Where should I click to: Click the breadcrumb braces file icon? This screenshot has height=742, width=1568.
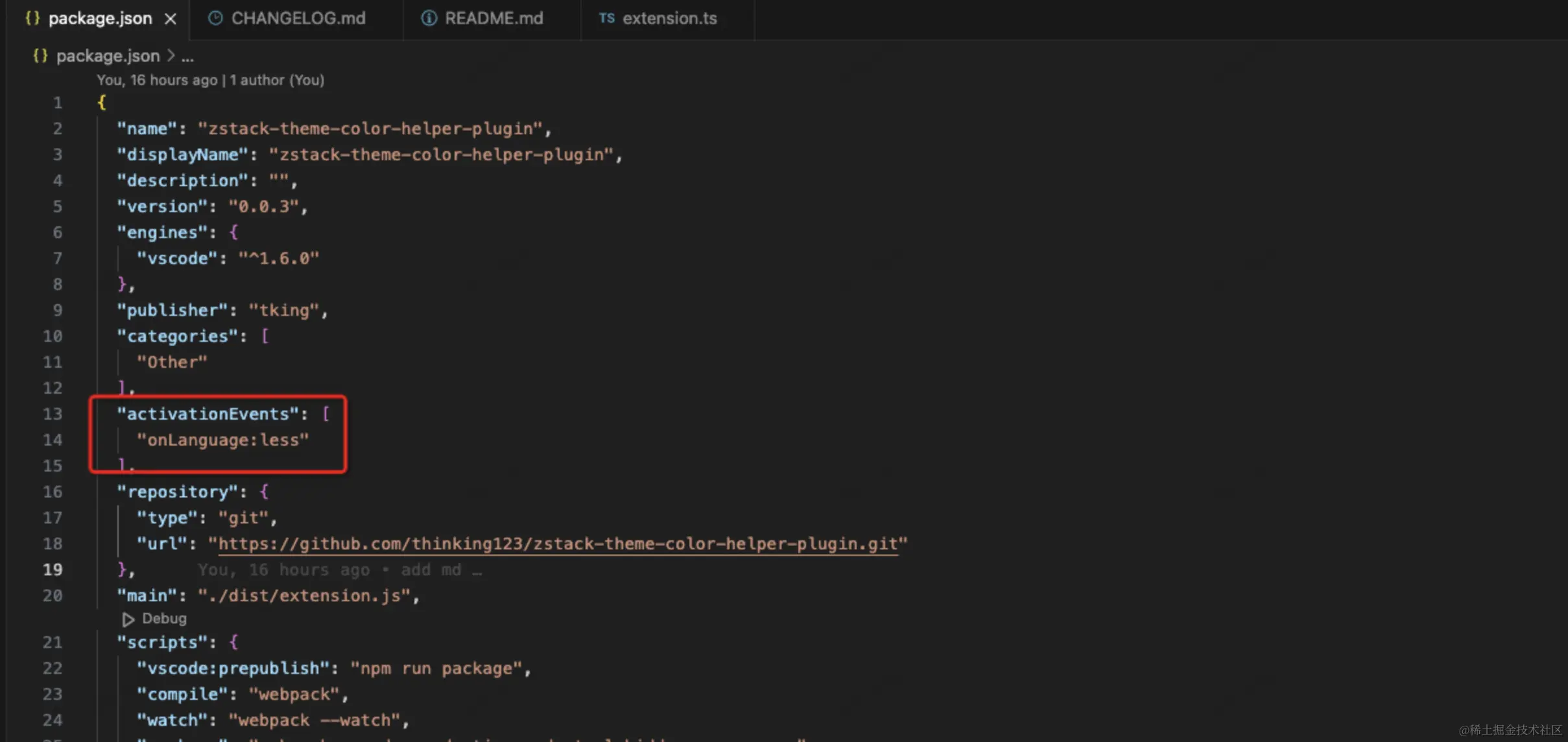pyautogui.click(x=40, y=56)
